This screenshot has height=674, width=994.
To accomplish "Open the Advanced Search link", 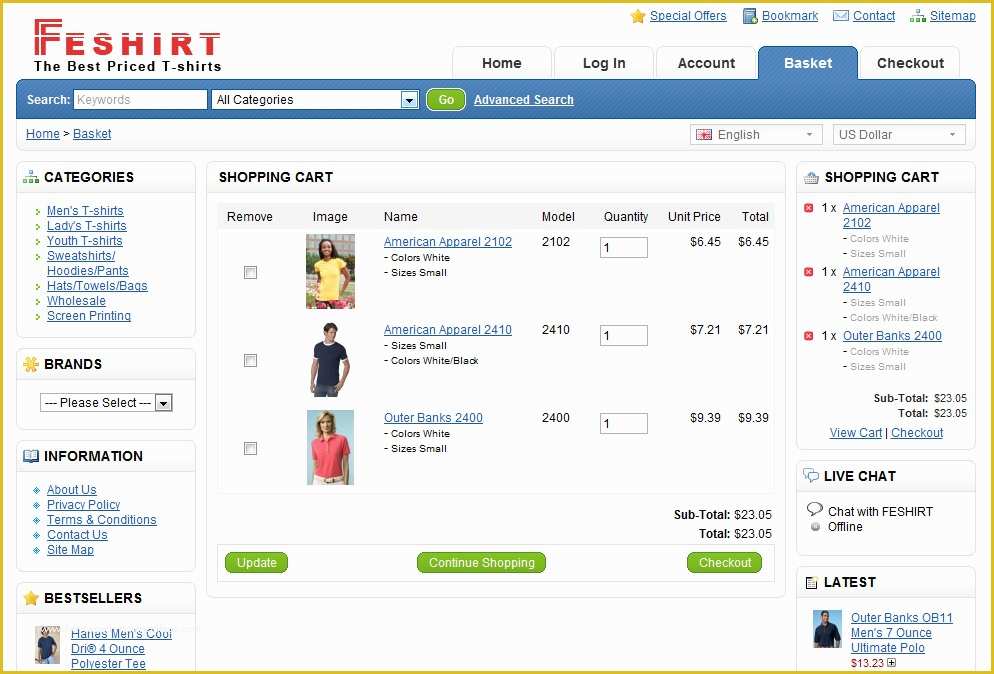I will pos(524,100).
